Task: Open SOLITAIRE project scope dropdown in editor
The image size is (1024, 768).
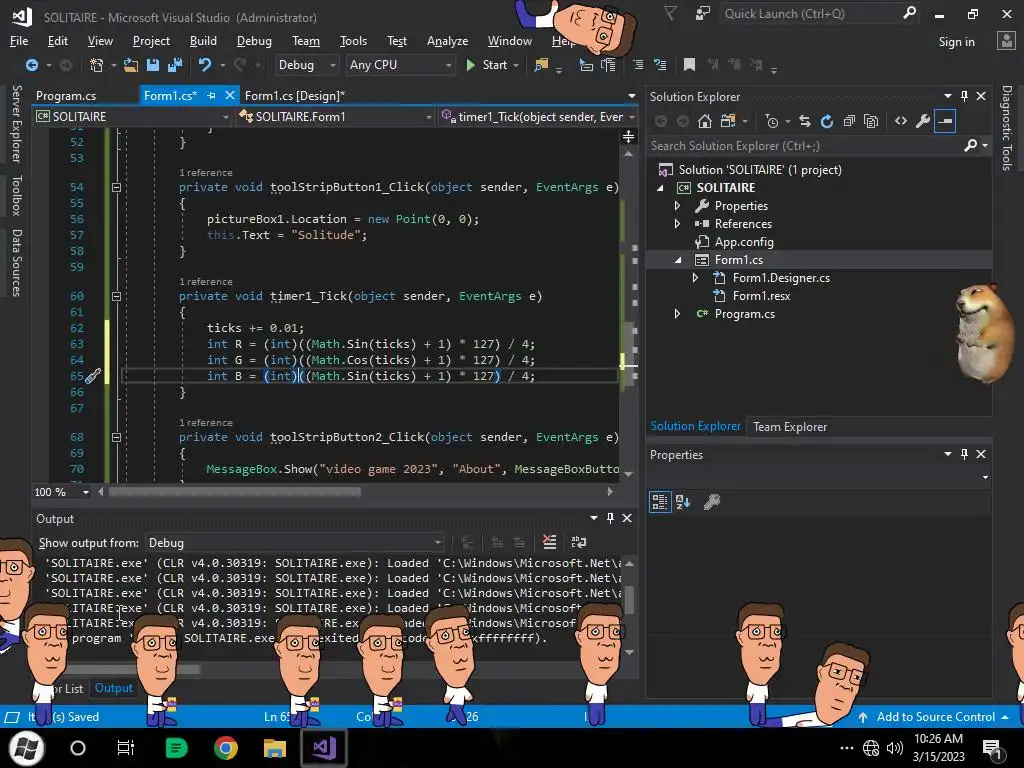Action: click(133, 116)
